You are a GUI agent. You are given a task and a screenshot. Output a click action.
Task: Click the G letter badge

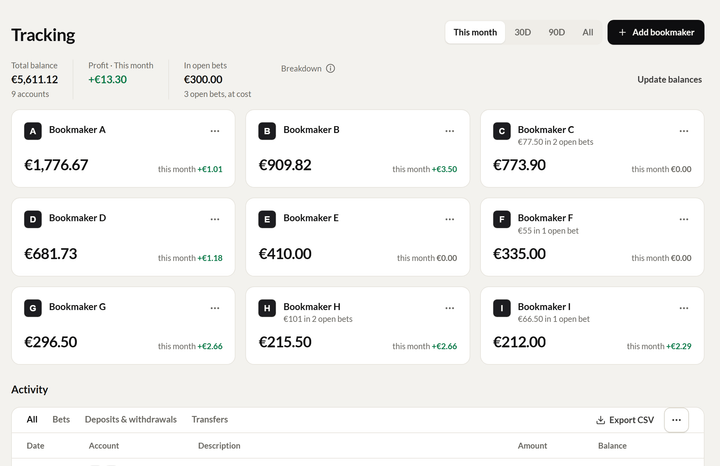[33, 308]
